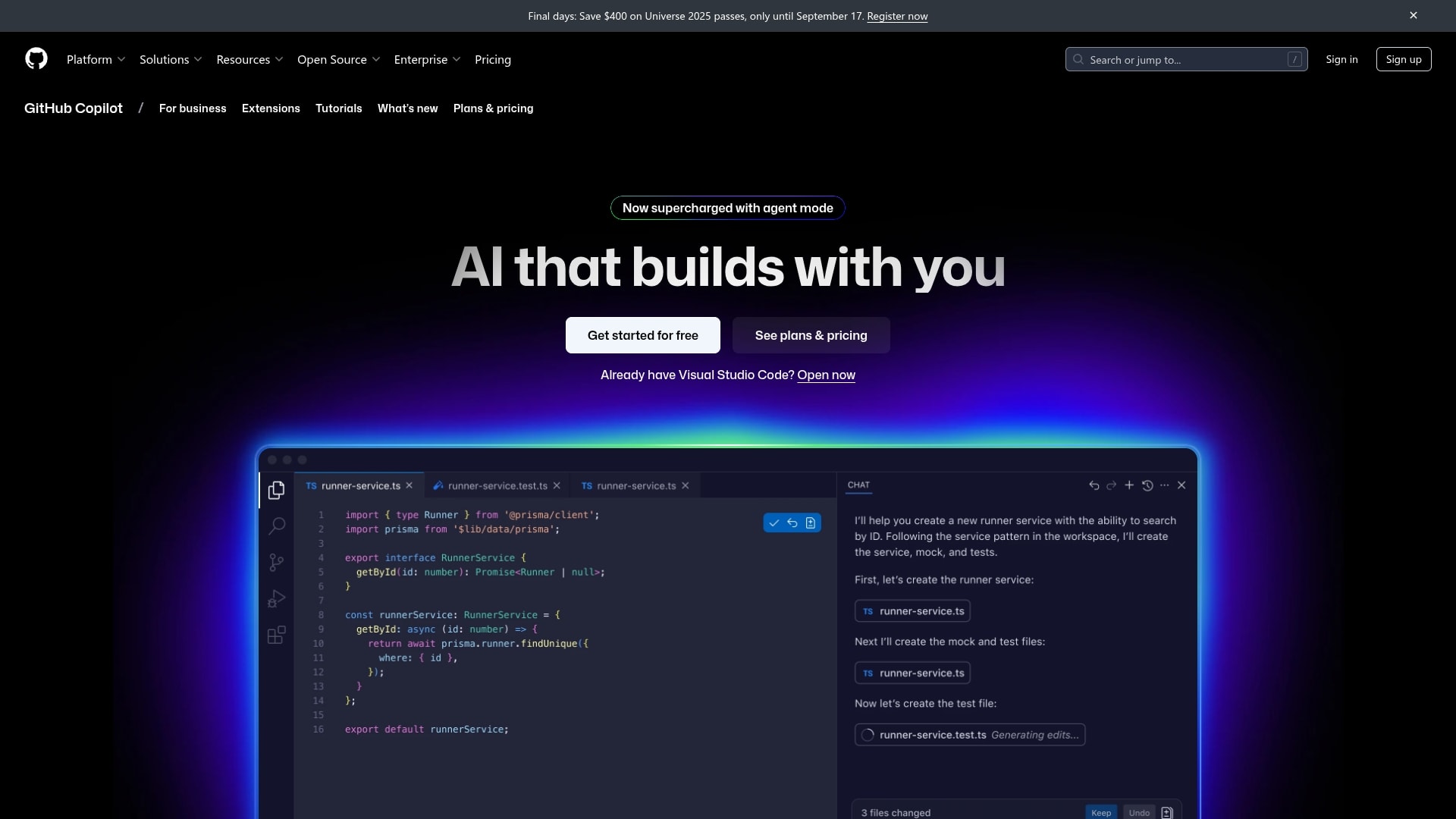This screenshot has height=819, width=1456.
Task: Switch to runner-service.test.ts editor tab
Action: coord(497,486)
